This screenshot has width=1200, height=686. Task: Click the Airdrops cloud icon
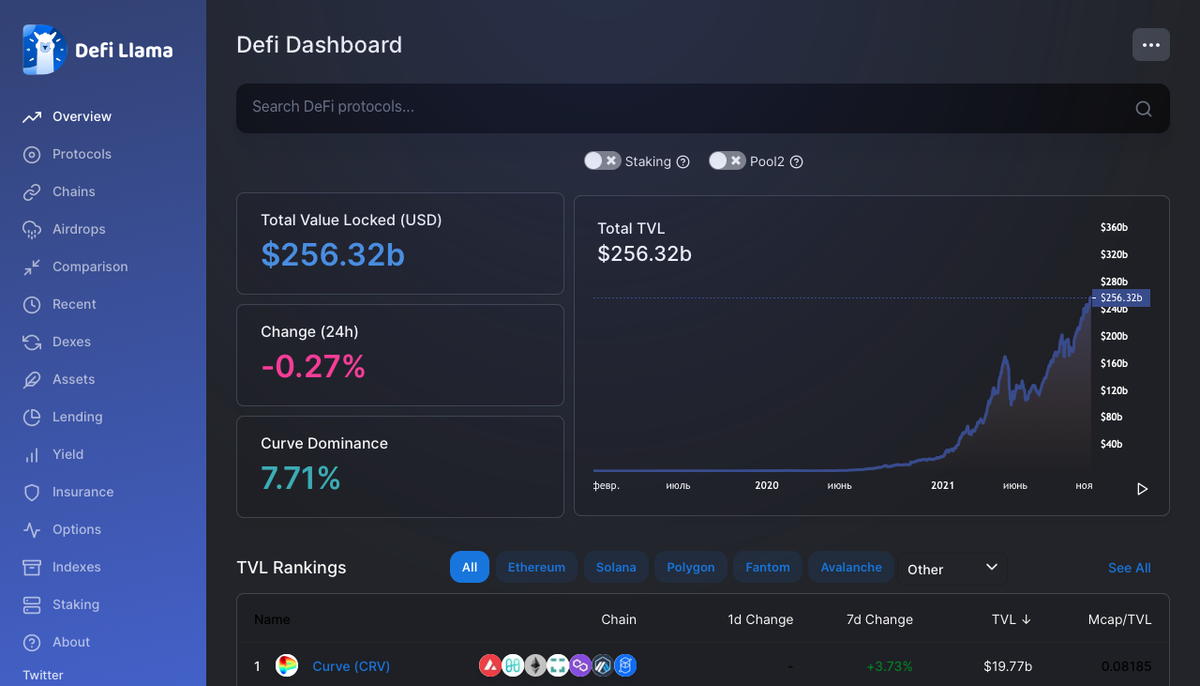32,229
